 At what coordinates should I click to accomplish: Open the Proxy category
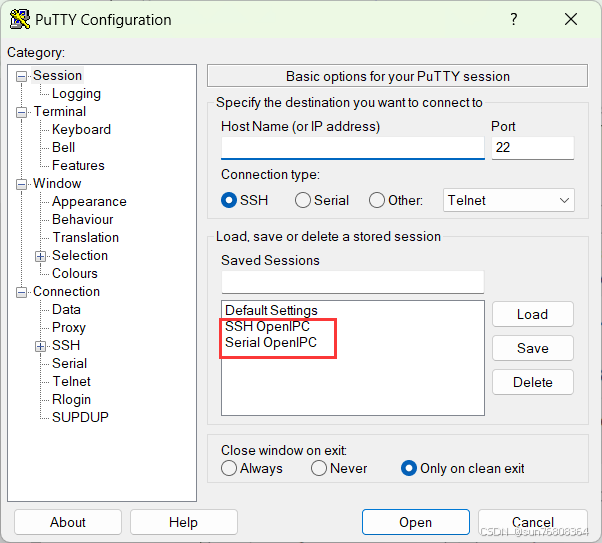coord(69,328)
